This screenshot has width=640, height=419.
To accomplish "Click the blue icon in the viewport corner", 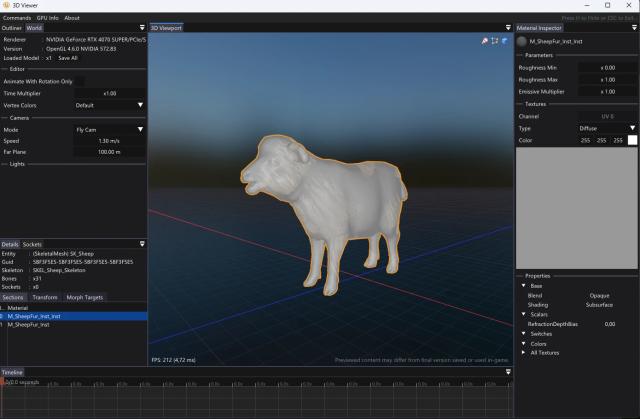I will click(505, 41).
